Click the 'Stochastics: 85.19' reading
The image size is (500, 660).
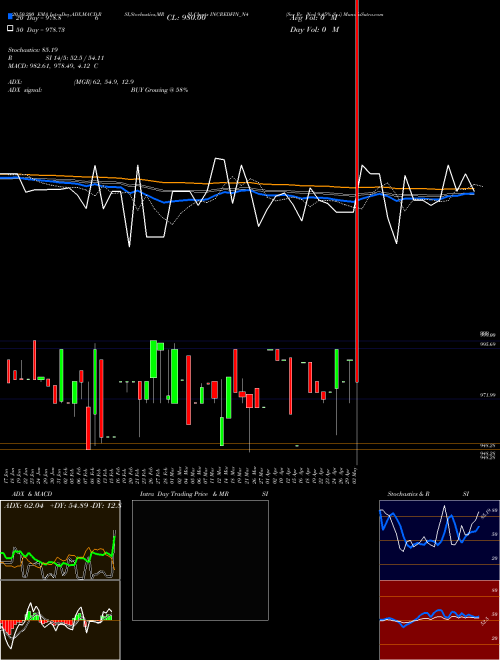point(32,50)
